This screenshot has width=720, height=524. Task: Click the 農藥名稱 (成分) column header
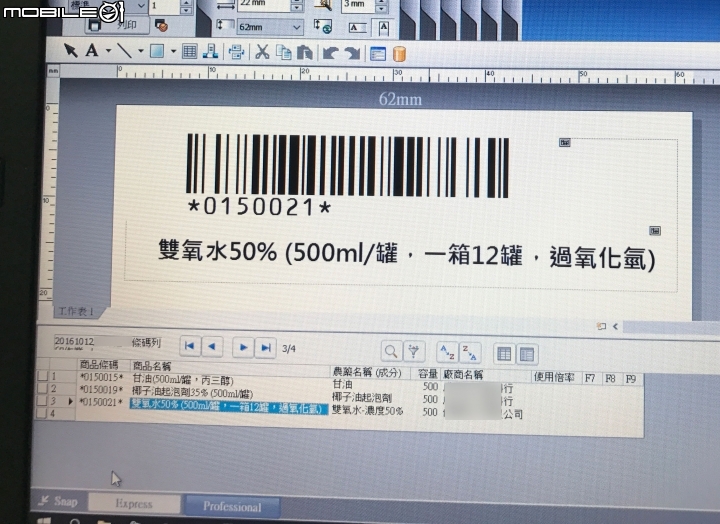pyautogui.click(x=366, y=372)
